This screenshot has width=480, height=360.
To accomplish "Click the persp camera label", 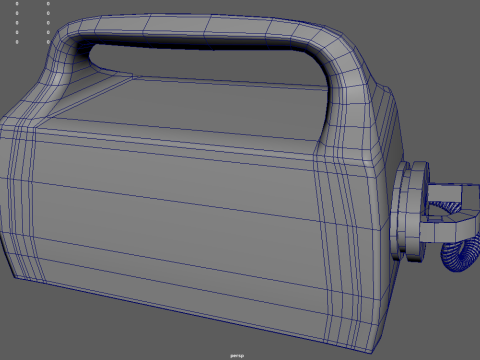I will (x=237, y=356).
